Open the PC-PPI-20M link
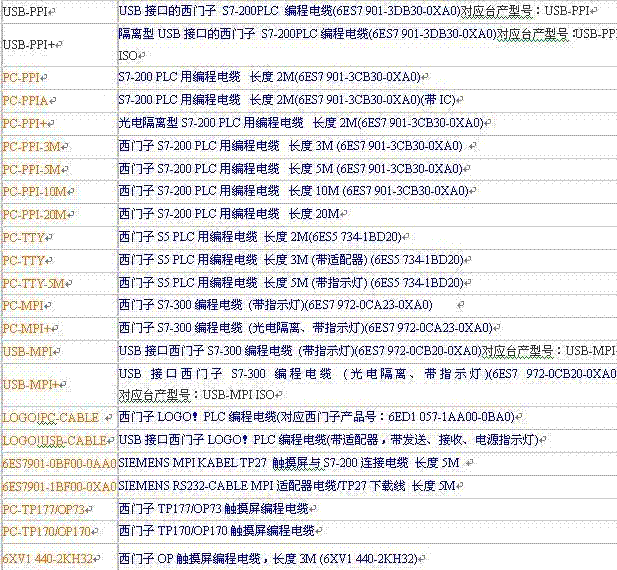617x570 pixels. (x=36, y=214)
